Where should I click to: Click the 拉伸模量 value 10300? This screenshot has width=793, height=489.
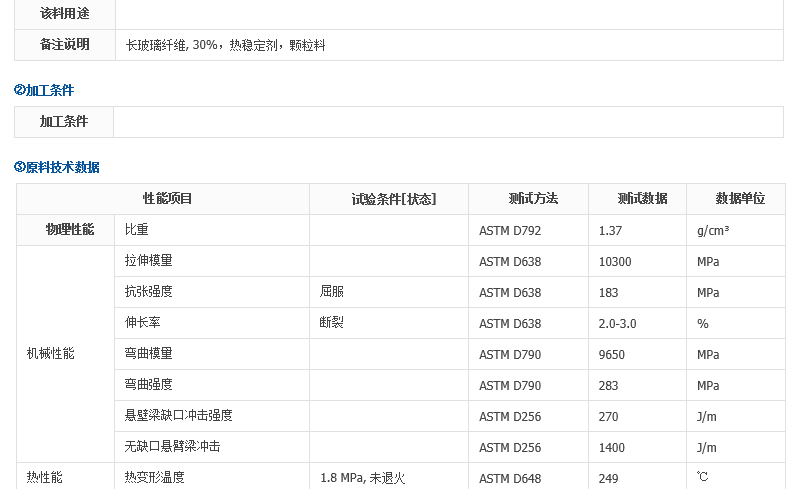point(615,261)
